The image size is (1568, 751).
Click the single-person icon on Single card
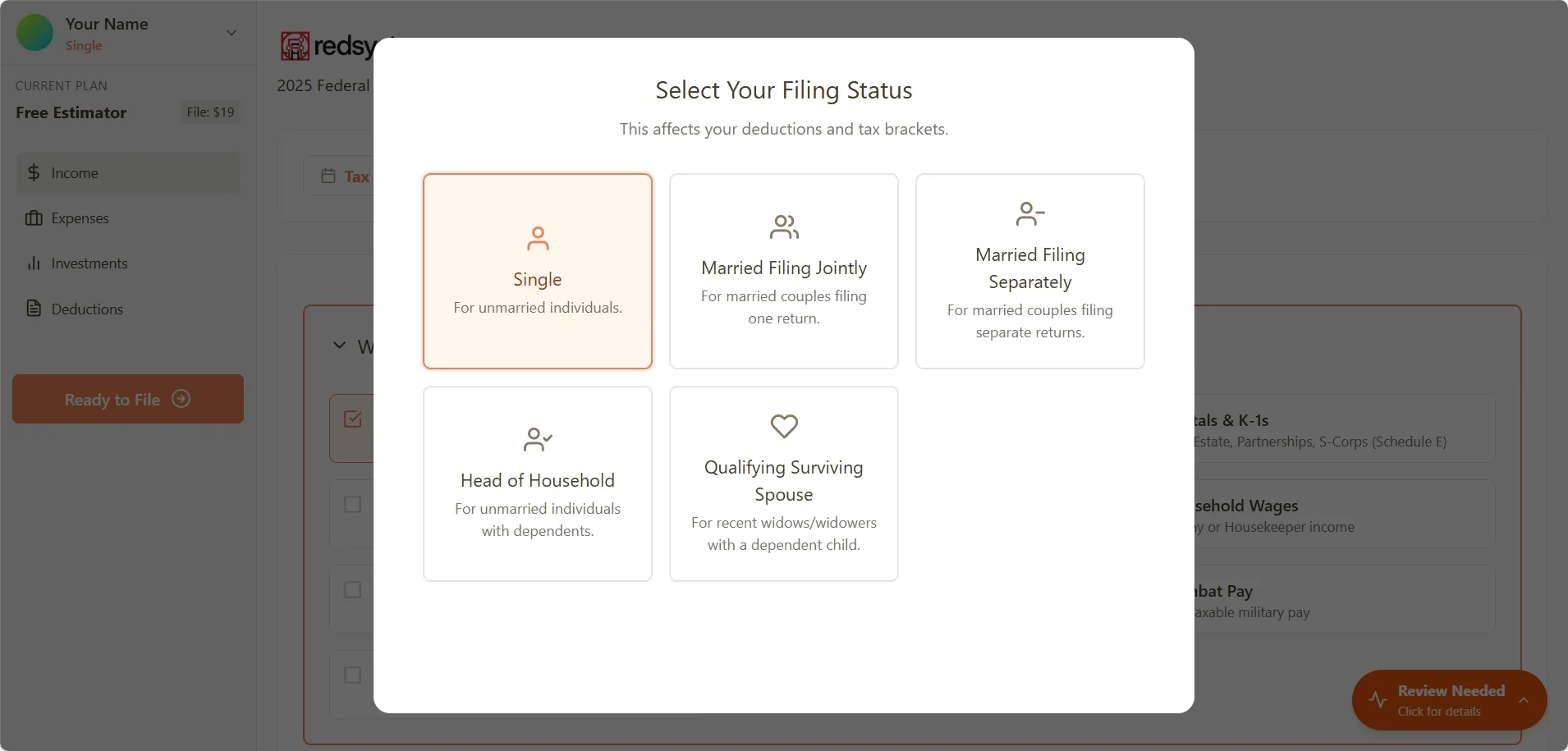[x=538, y=239]
